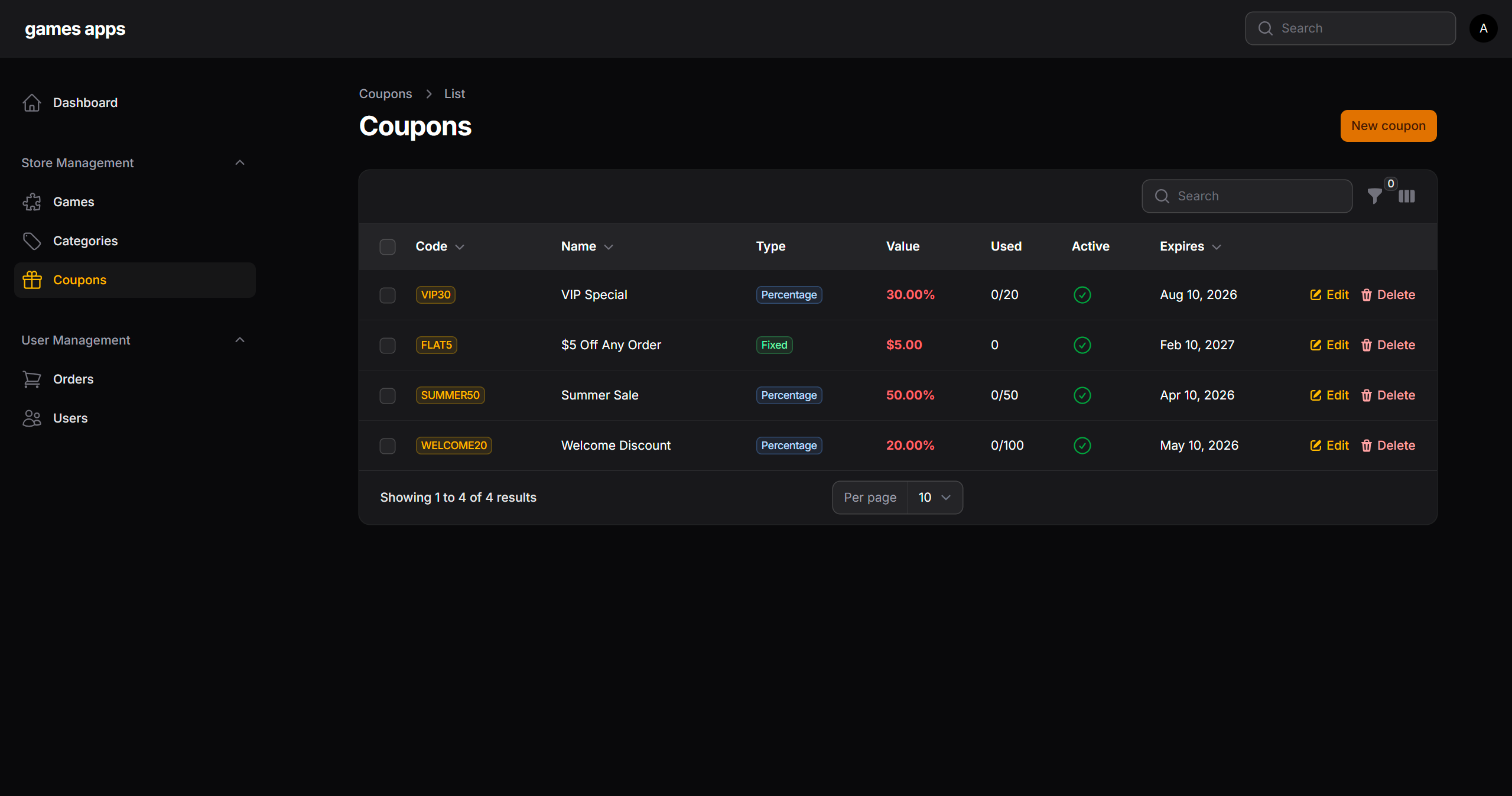
Task: Edit the Summer Sale coupon
Action: pos(1329,395)
